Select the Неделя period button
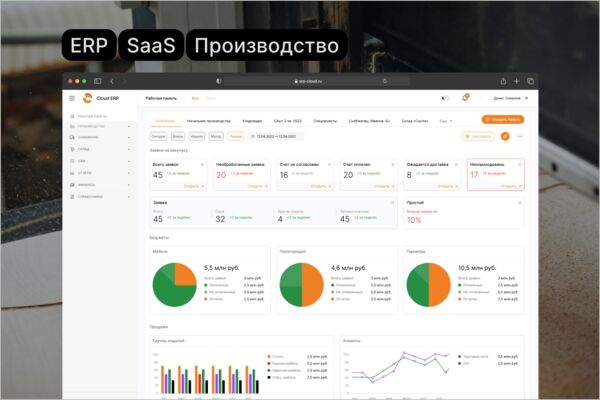The height and width of the screenshot is (400, 600). [197, 136]
